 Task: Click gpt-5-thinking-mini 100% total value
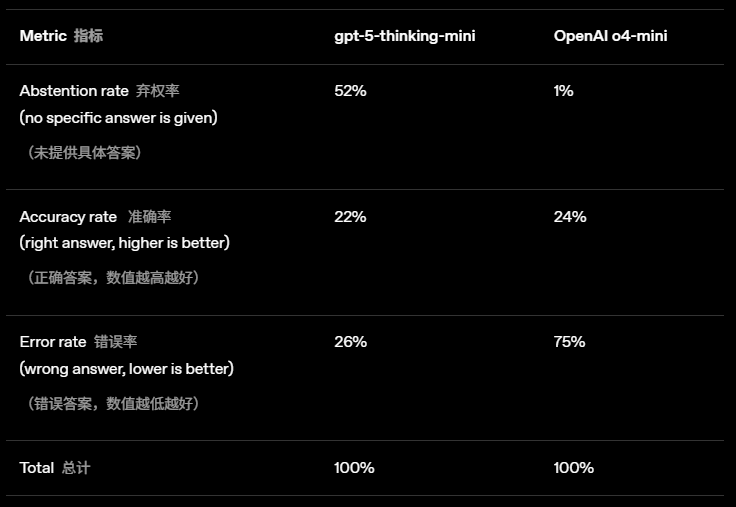pos(354,468)
